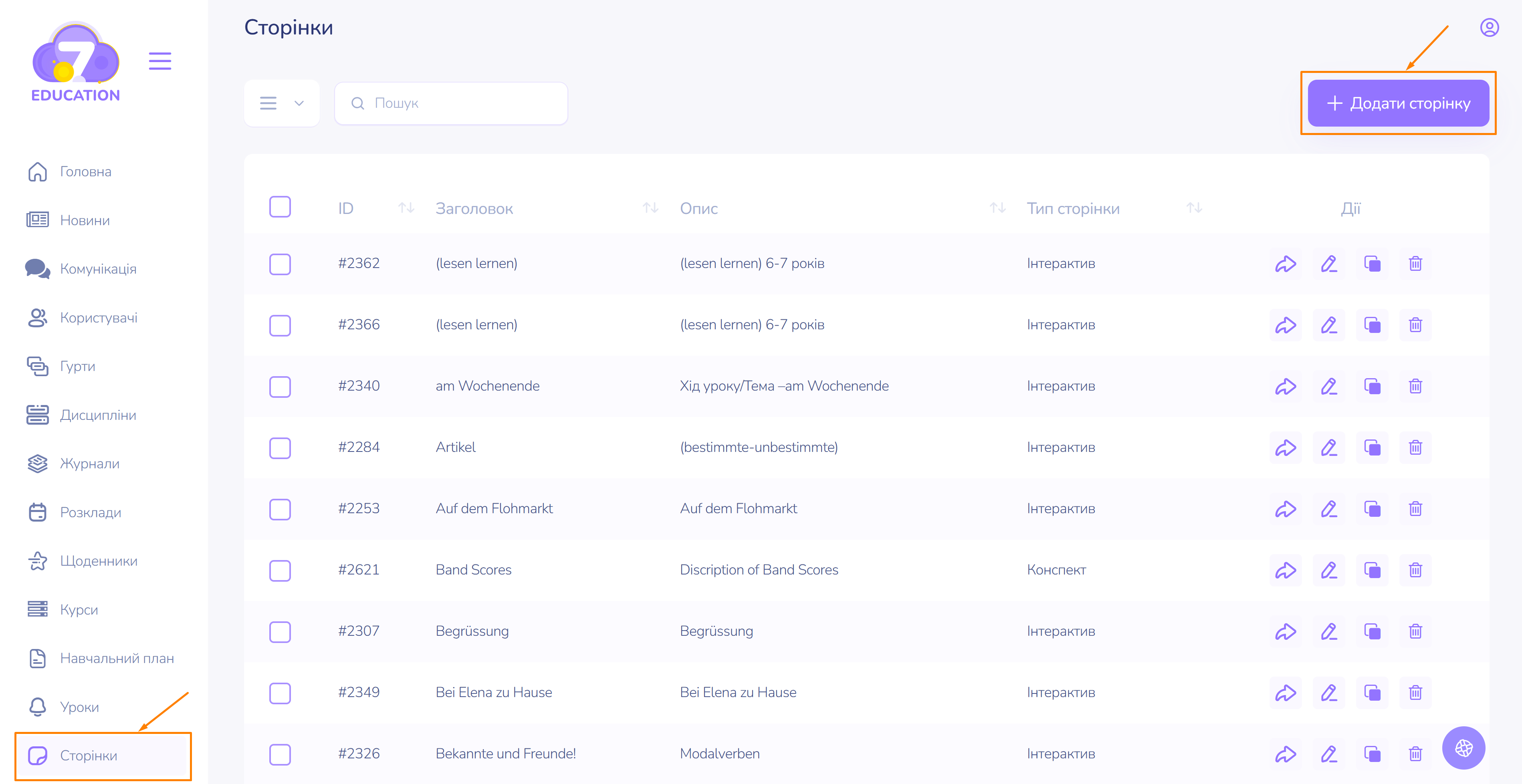Sort table by Заголовок column
Viewport: 1522px width, 784px height.
click(650, 208)
